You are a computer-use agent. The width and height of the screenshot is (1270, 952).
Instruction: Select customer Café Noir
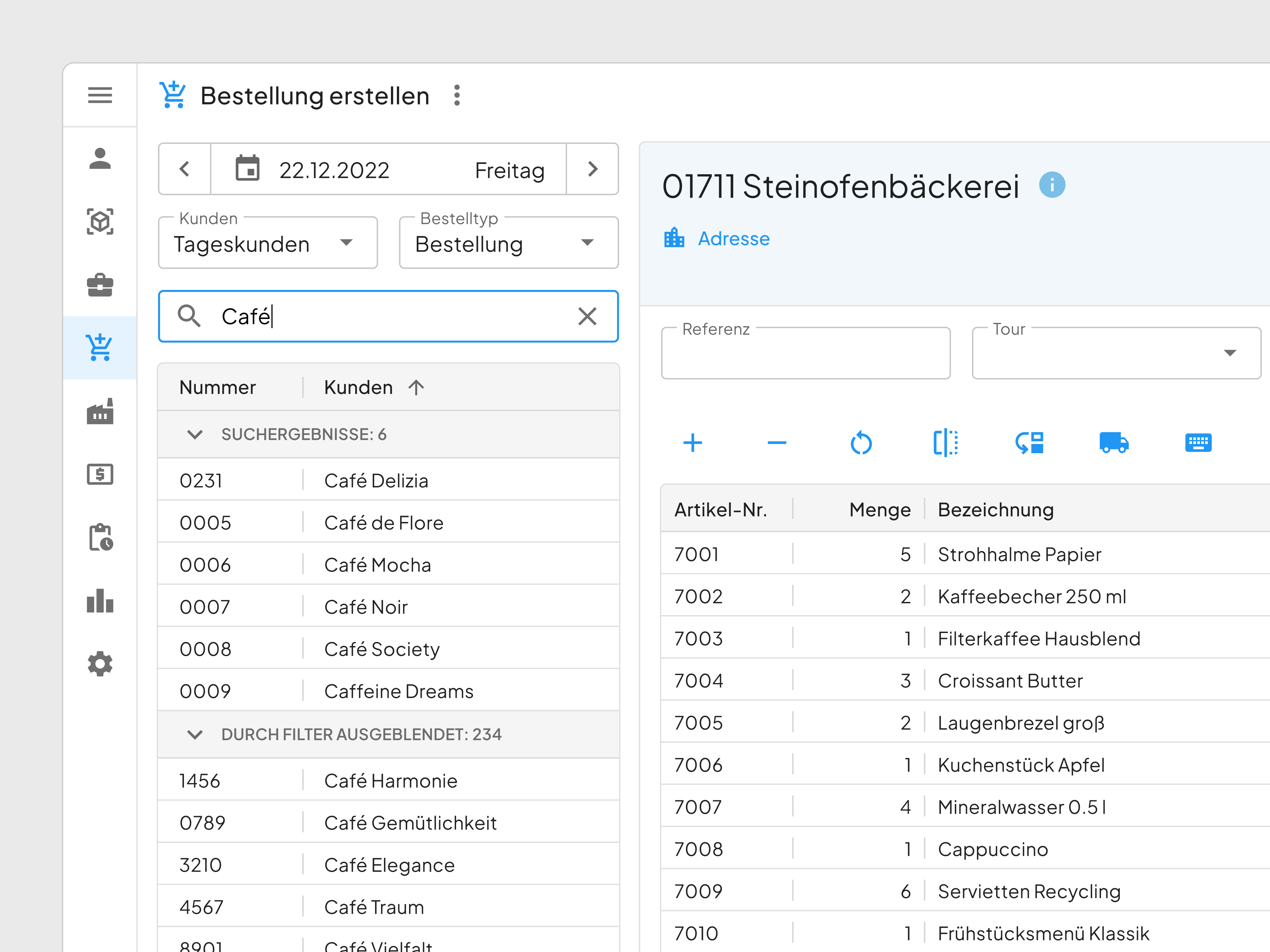coord(389,607)
